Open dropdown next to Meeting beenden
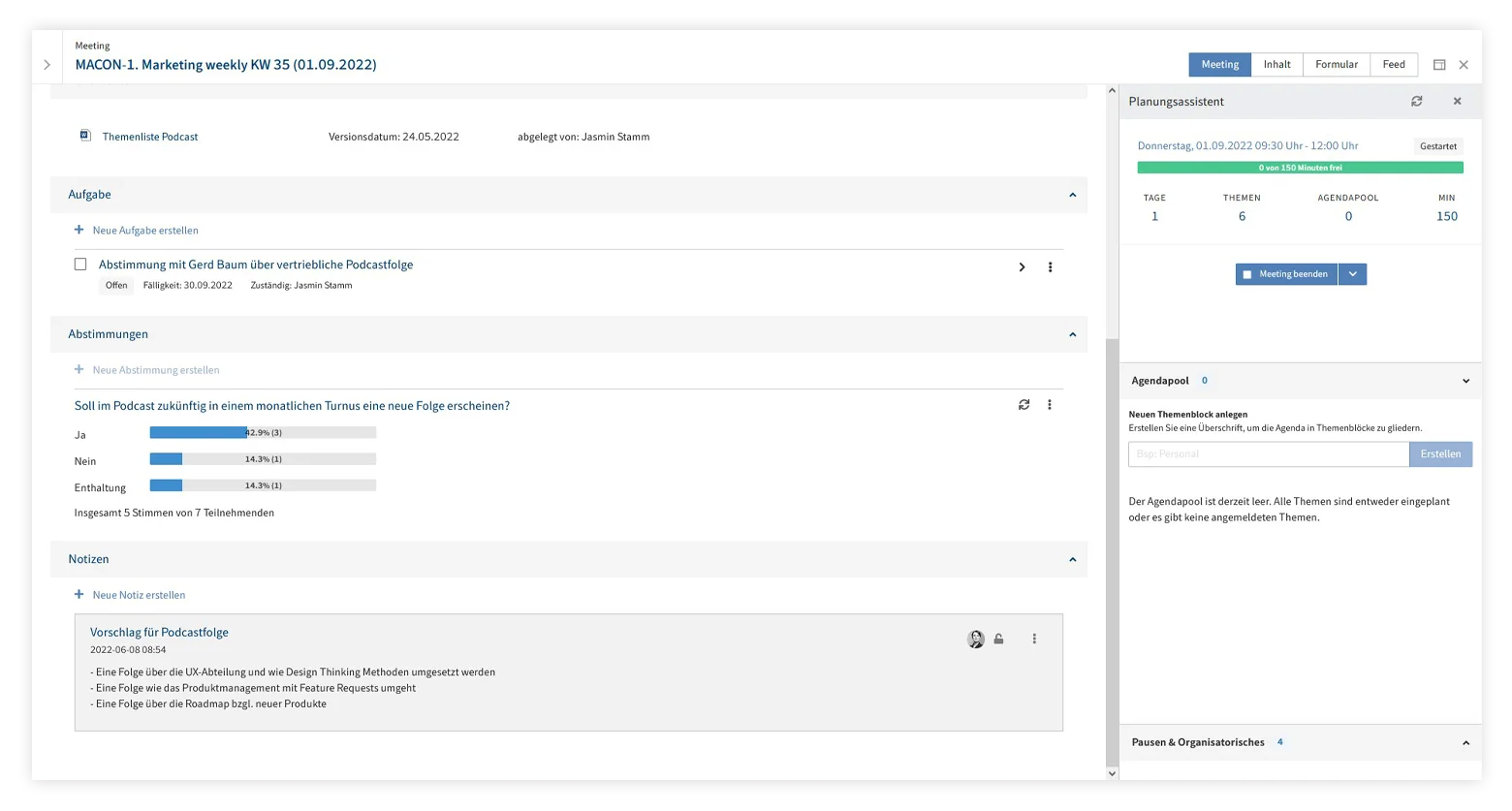1512x811 pixels. pos(1353,274)
